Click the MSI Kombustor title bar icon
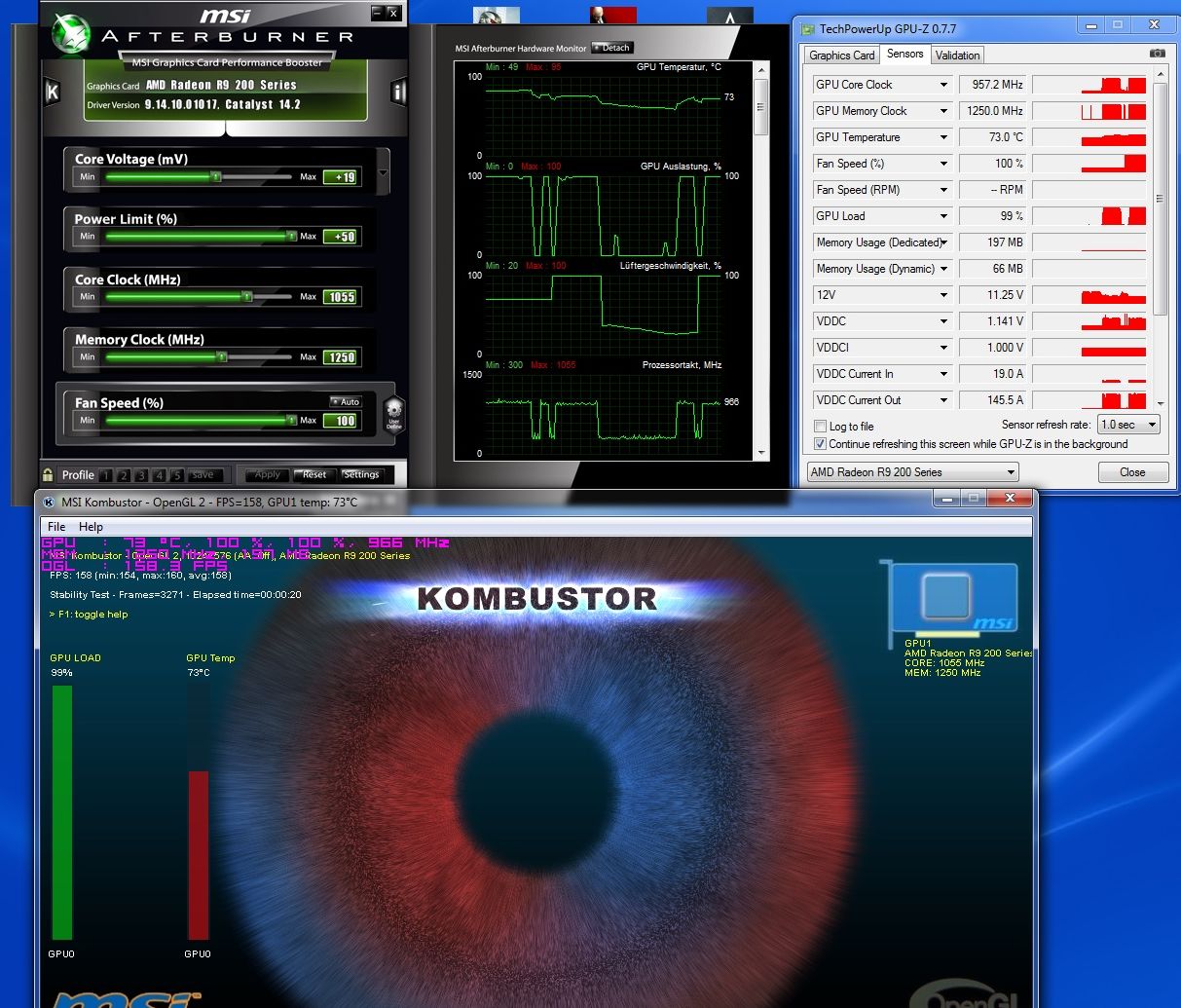The image size is (1181, 1008). coord(48,502)
